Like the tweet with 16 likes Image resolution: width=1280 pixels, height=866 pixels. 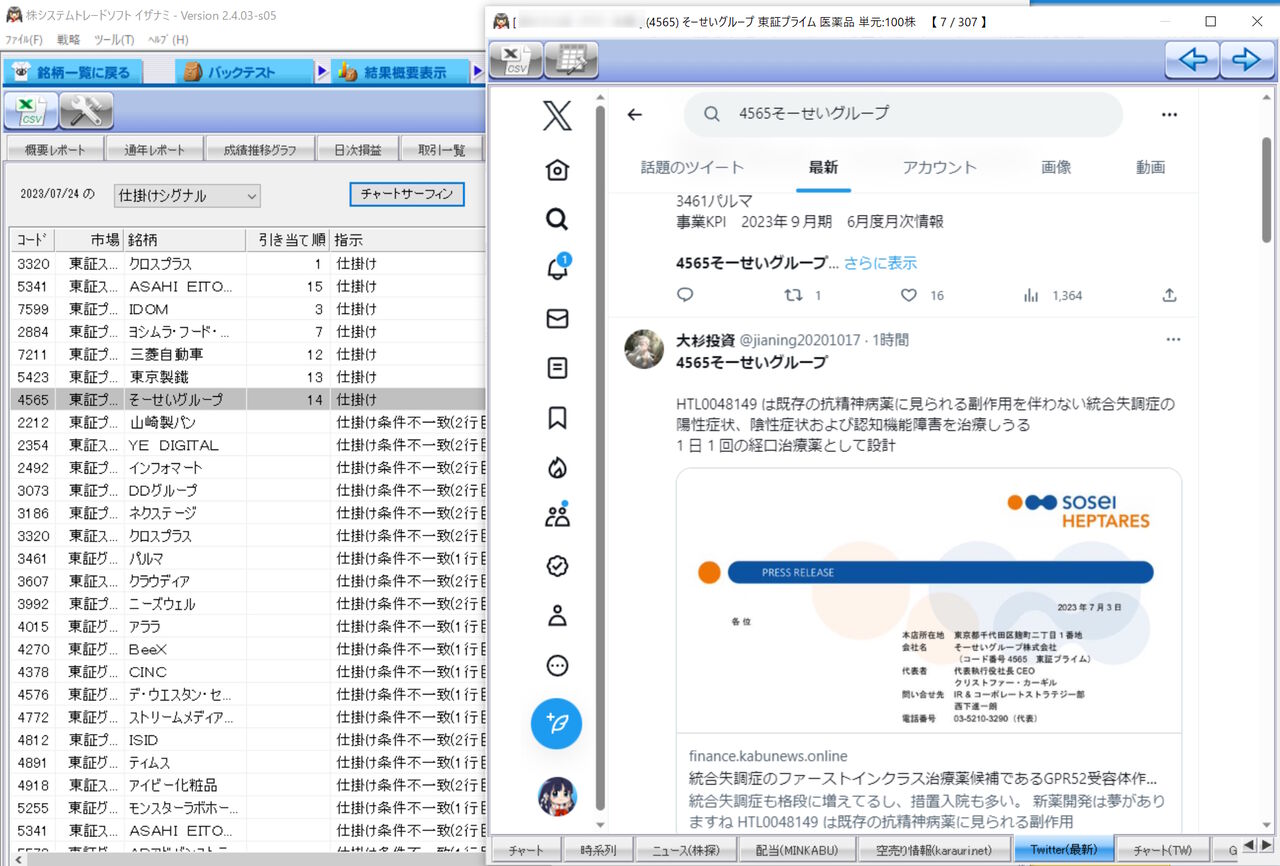point(908,295)
